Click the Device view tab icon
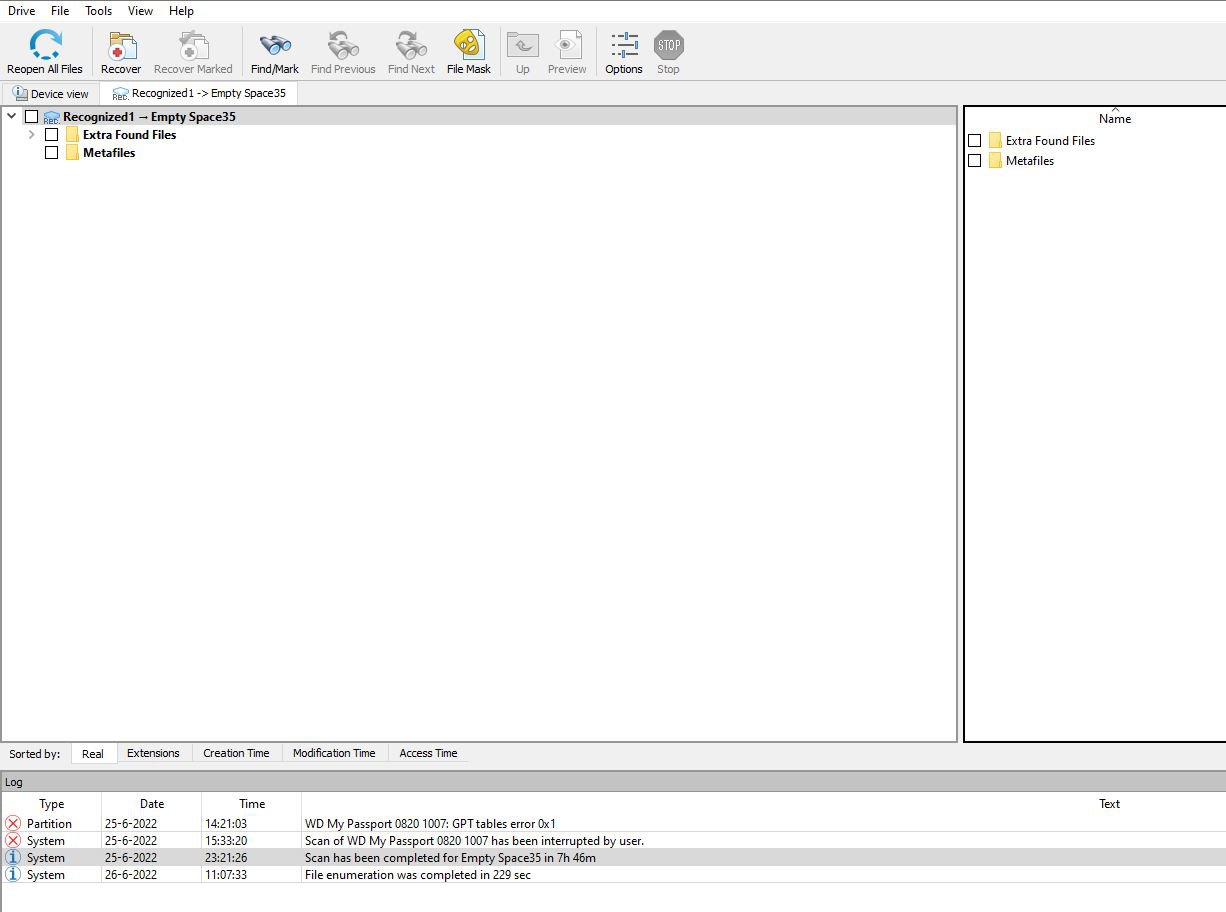 tap(20, 93)
